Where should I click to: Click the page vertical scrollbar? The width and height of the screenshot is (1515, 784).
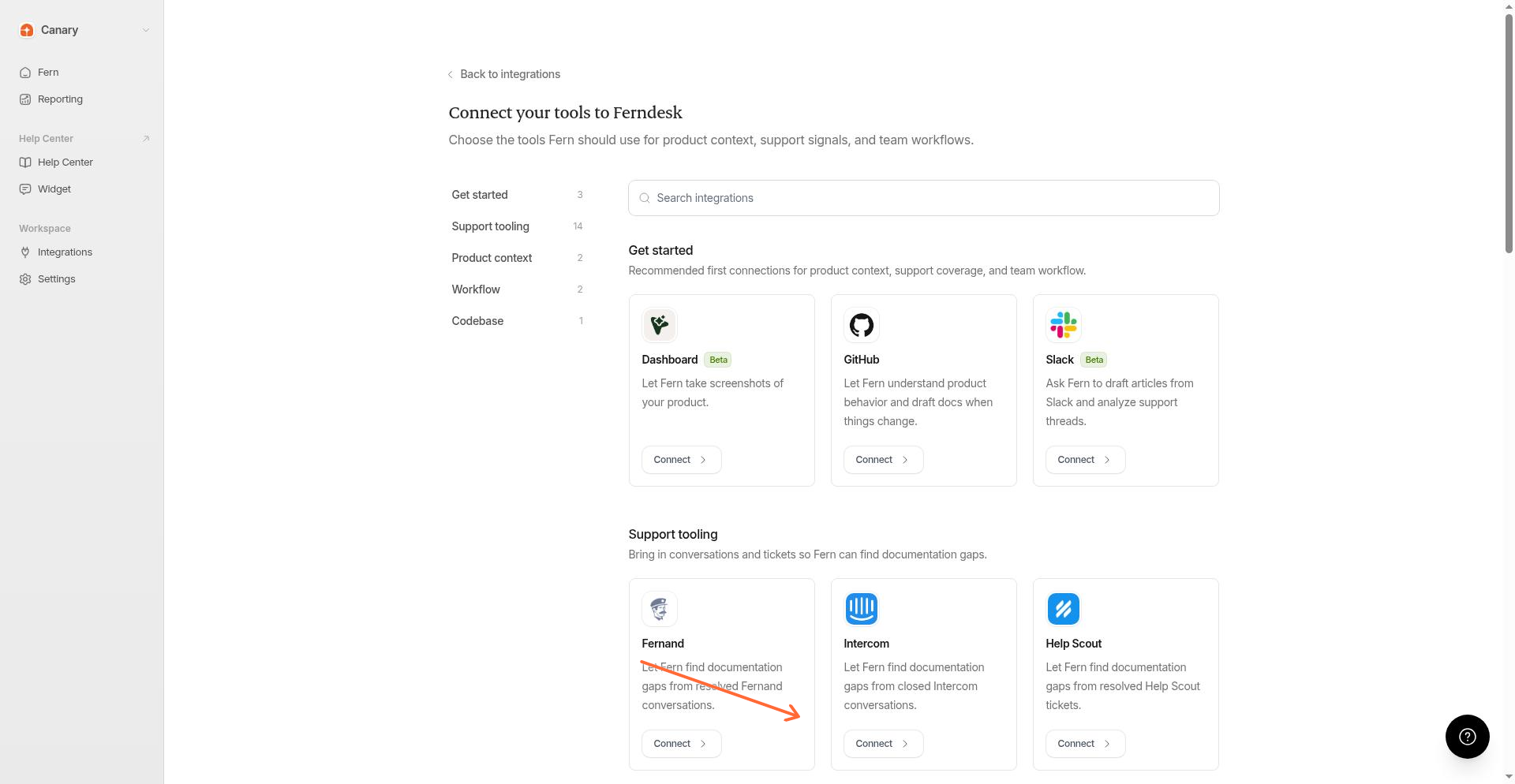tap(1509, 134)
